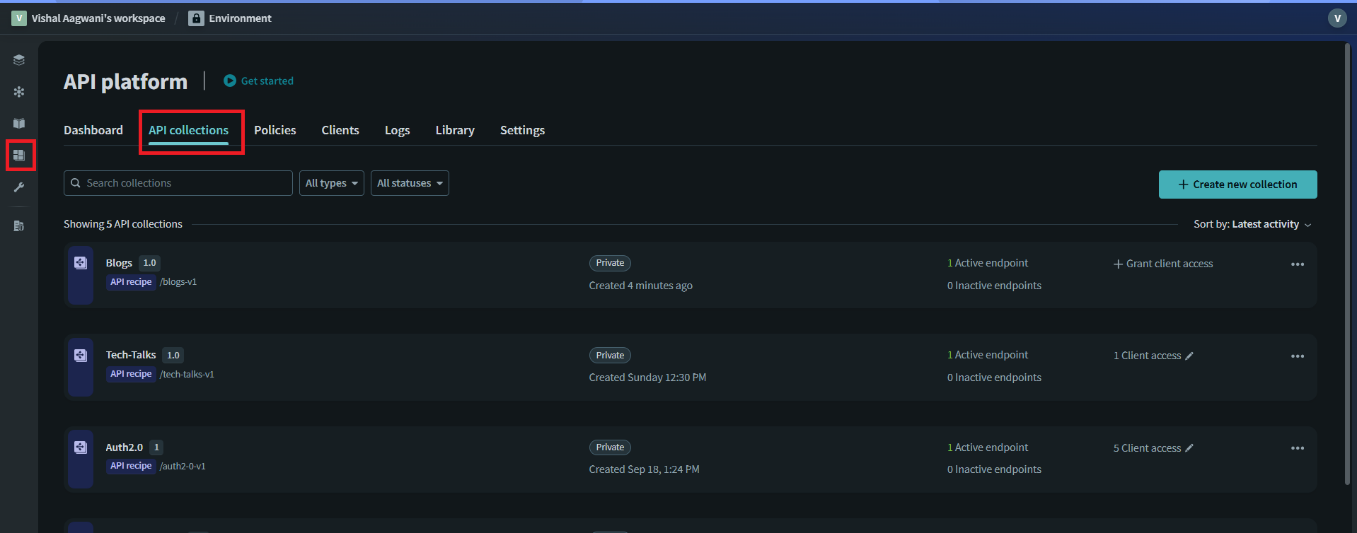Open the user profile avatar at top right
This screenshot has width=1357, height=533.
1337,18
